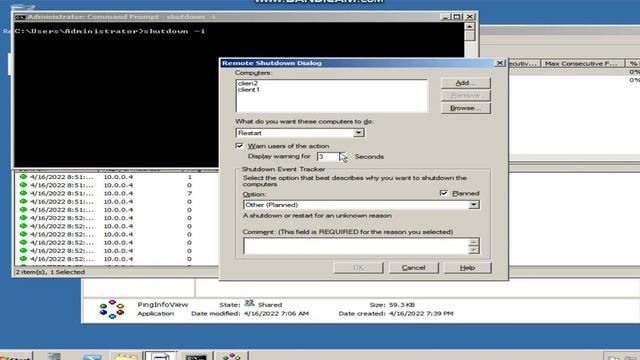
Task: Switch to Command Prompt taskbar icon
Action: pos(196,356)
